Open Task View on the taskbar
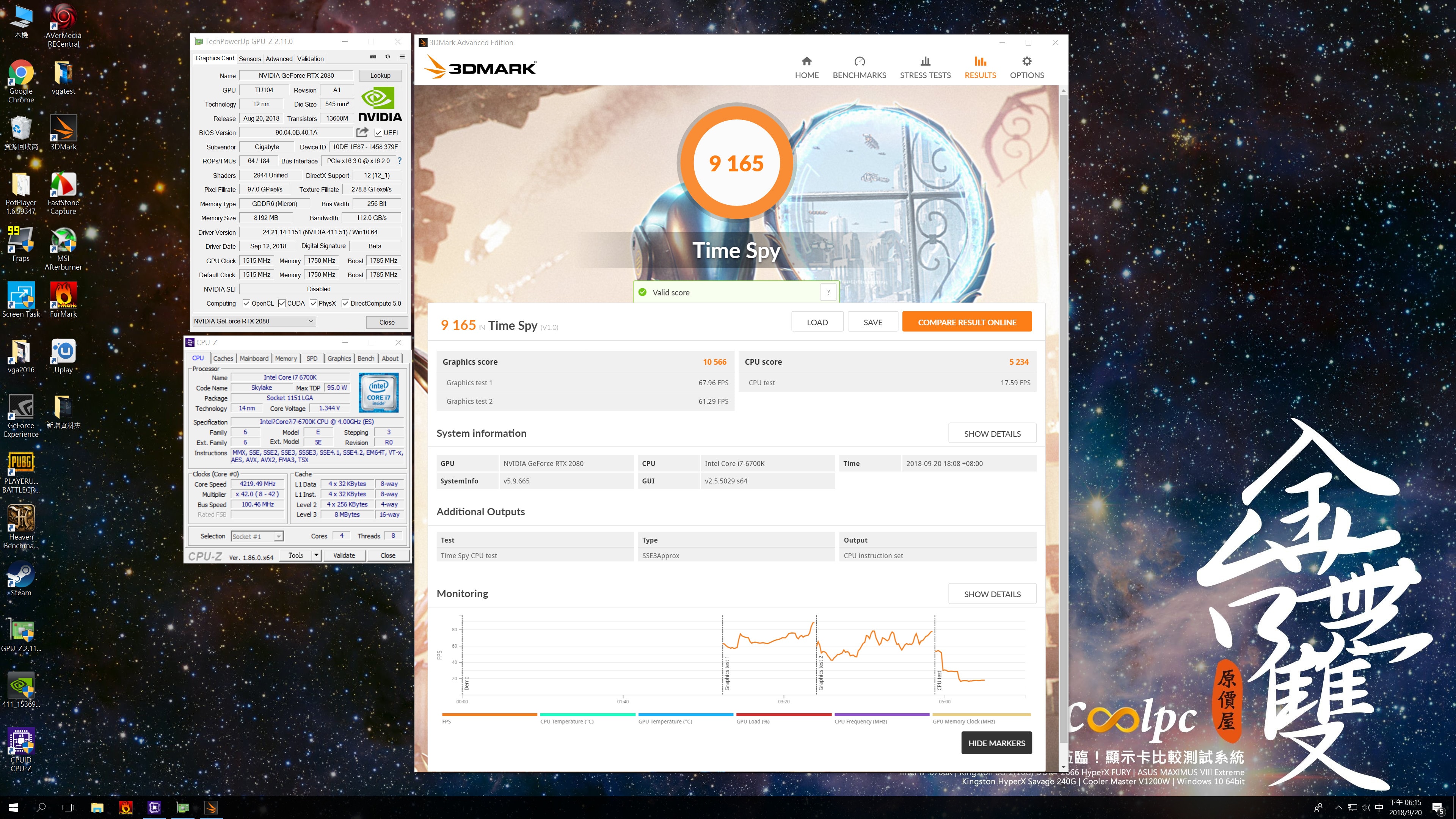This screenshot has height=819, width=1456. (x=68, y=807)
